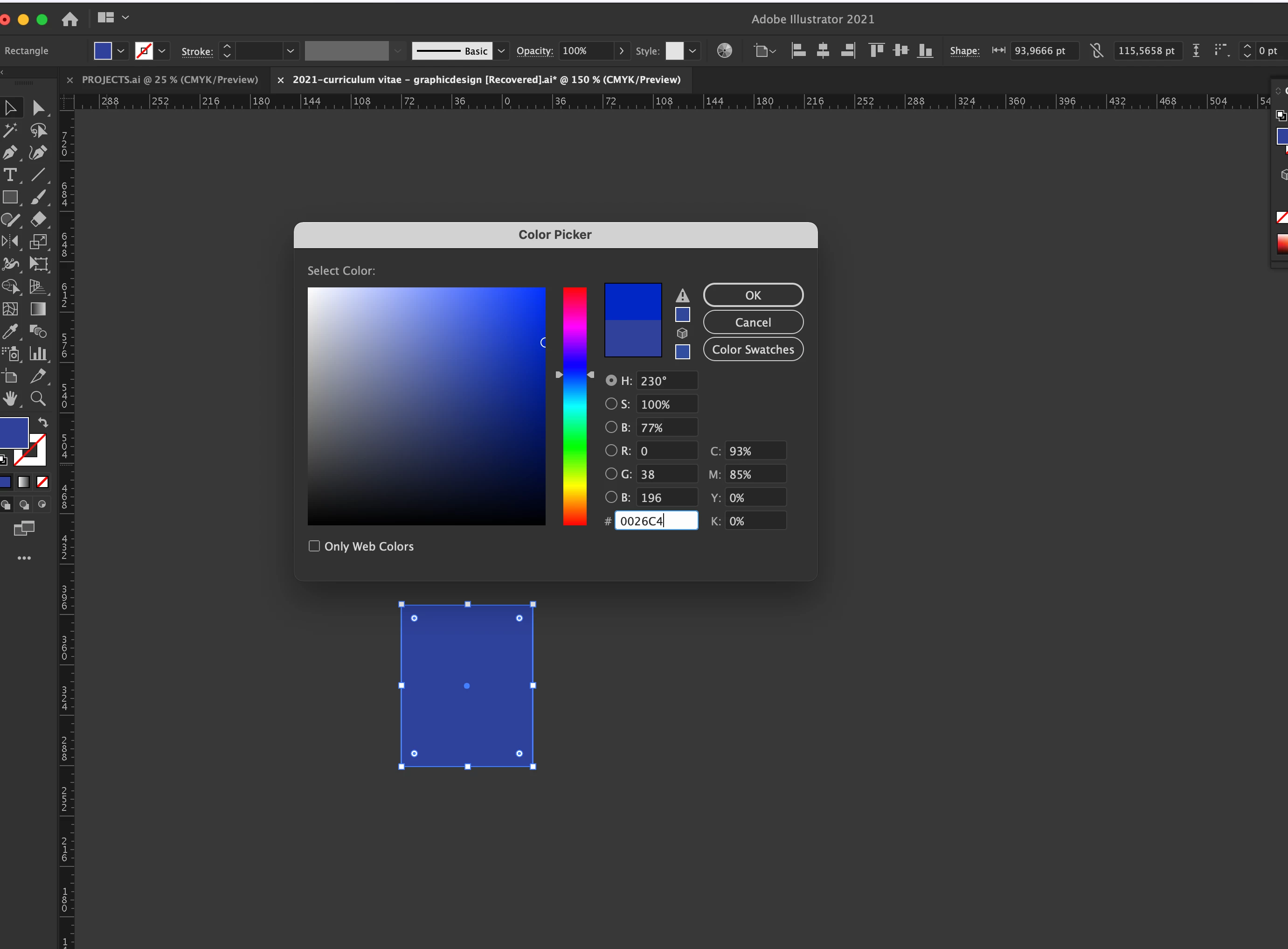The image size is (1288, 949).
Task: Click the hex color input field
Action: coord(656,521)
